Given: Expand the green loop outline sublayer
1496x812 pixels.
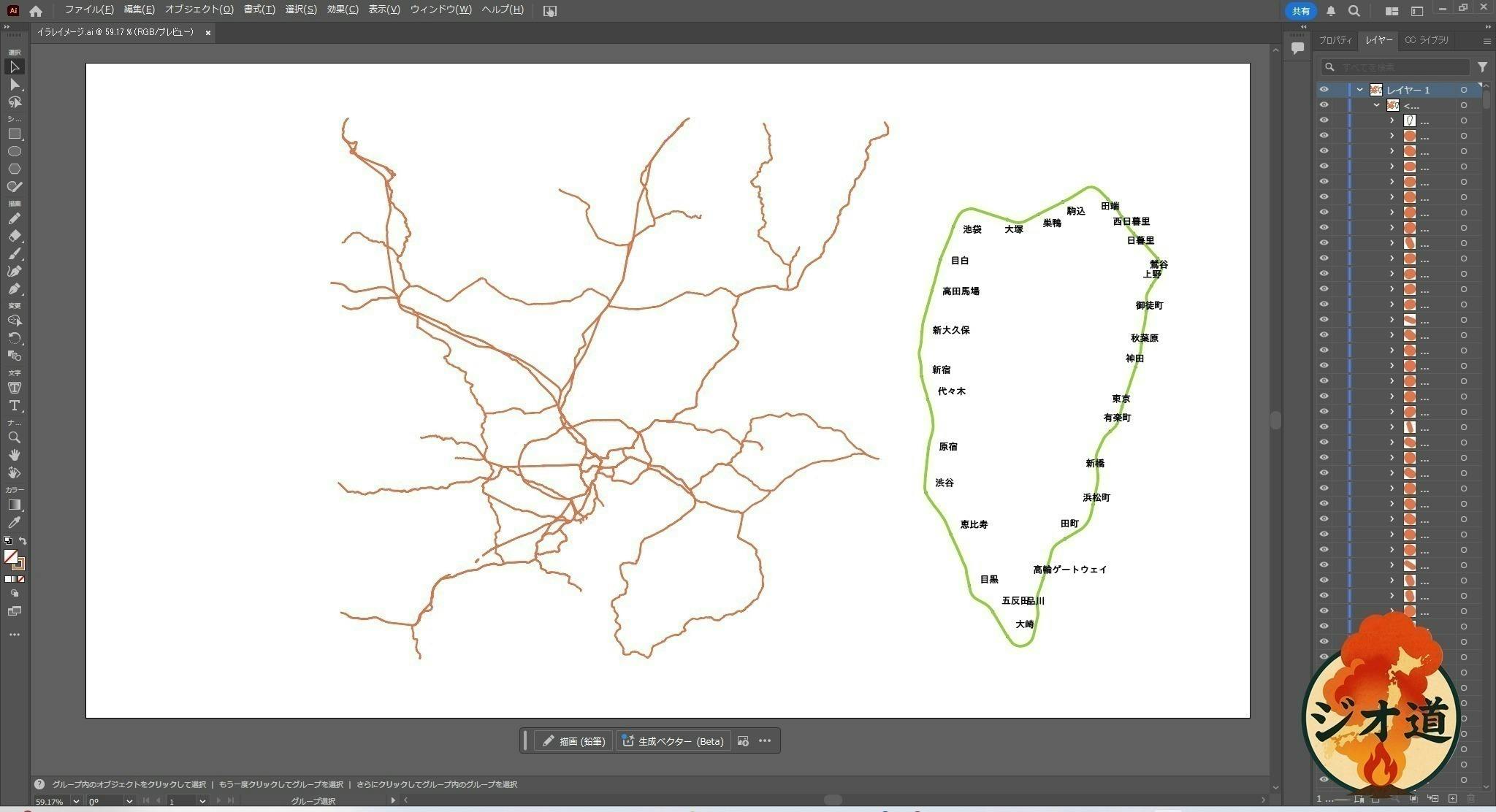Looking at the screenshot, I should pos(1392,120).
